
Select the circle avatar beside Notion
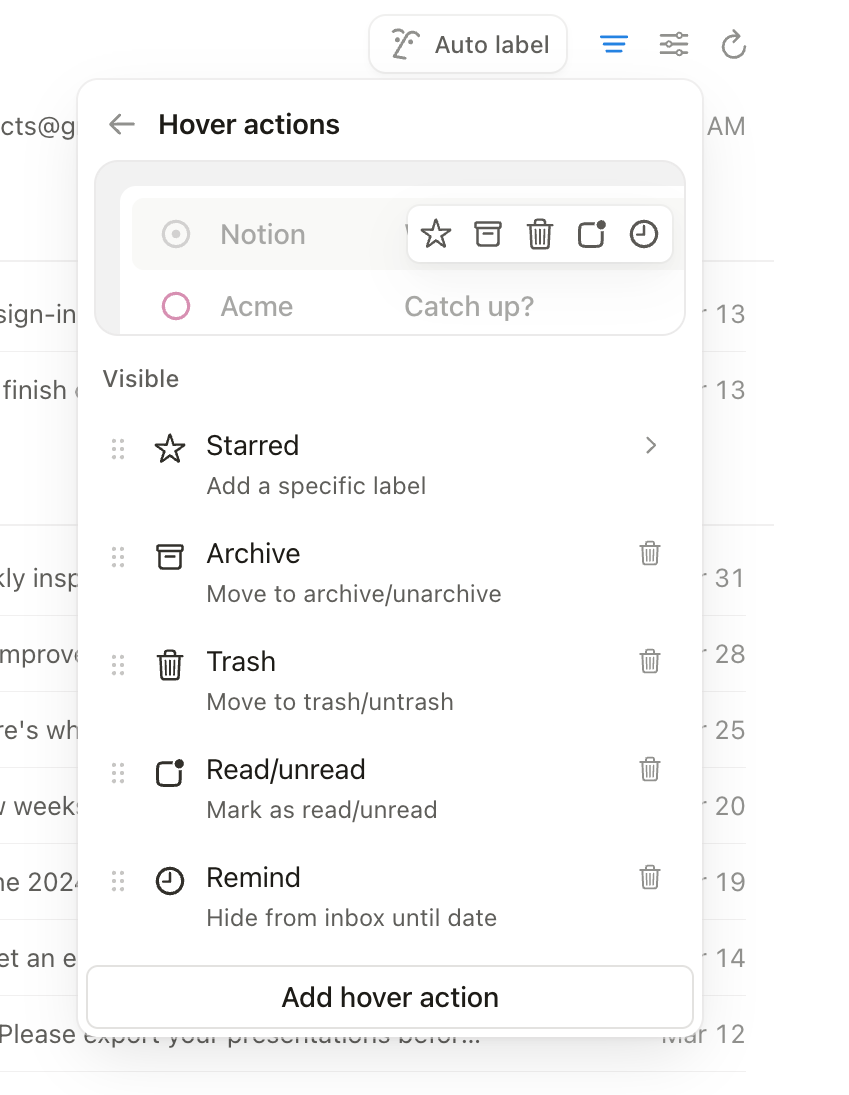coord(175,234)
